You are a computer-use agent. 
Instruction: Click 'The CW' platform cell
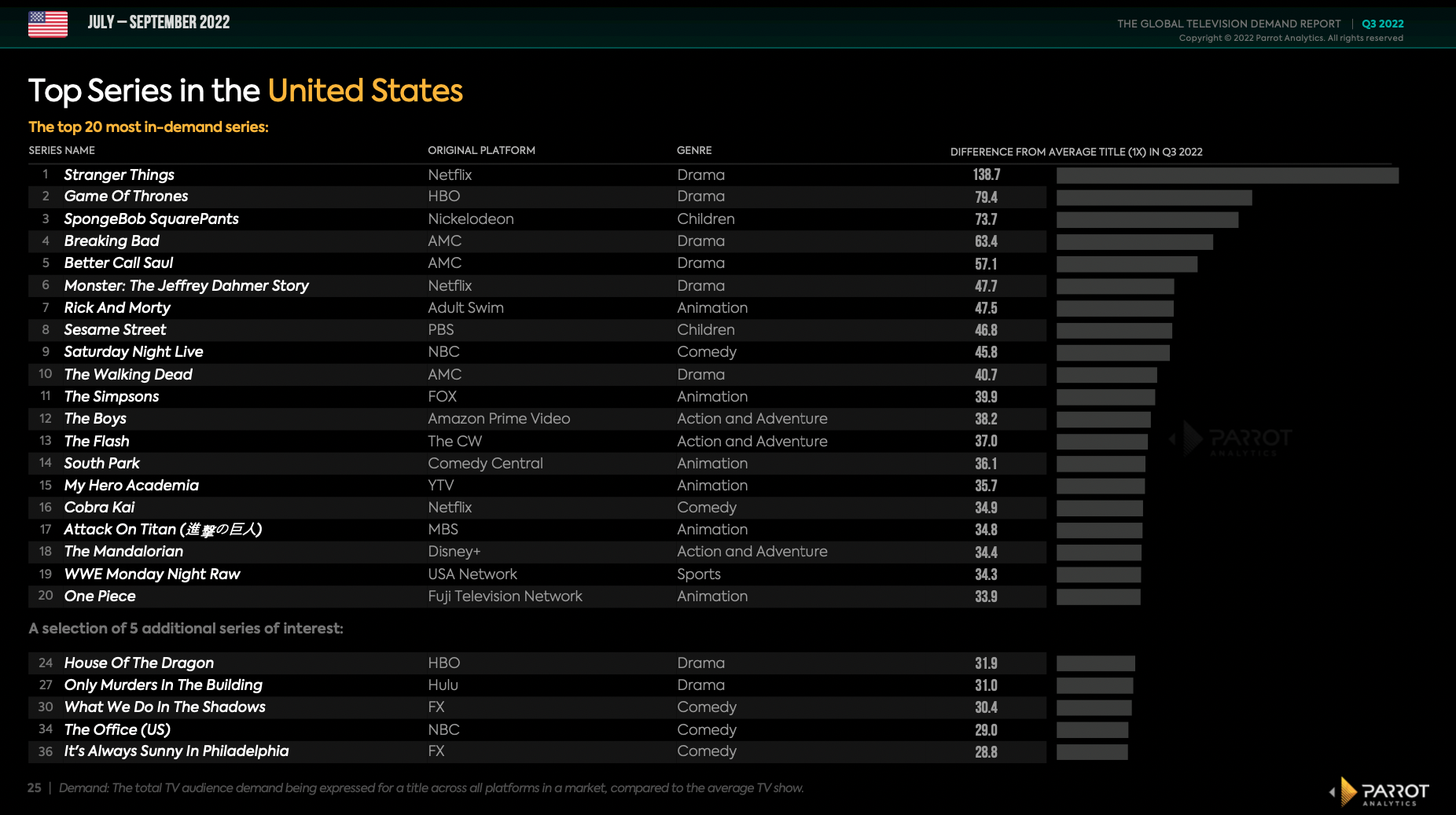coord(454,441)
